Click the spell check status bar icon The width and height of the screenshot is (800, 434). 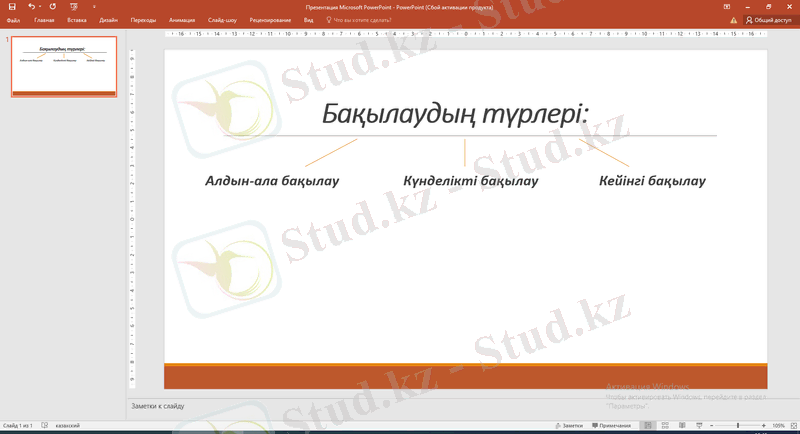point(45,425)
